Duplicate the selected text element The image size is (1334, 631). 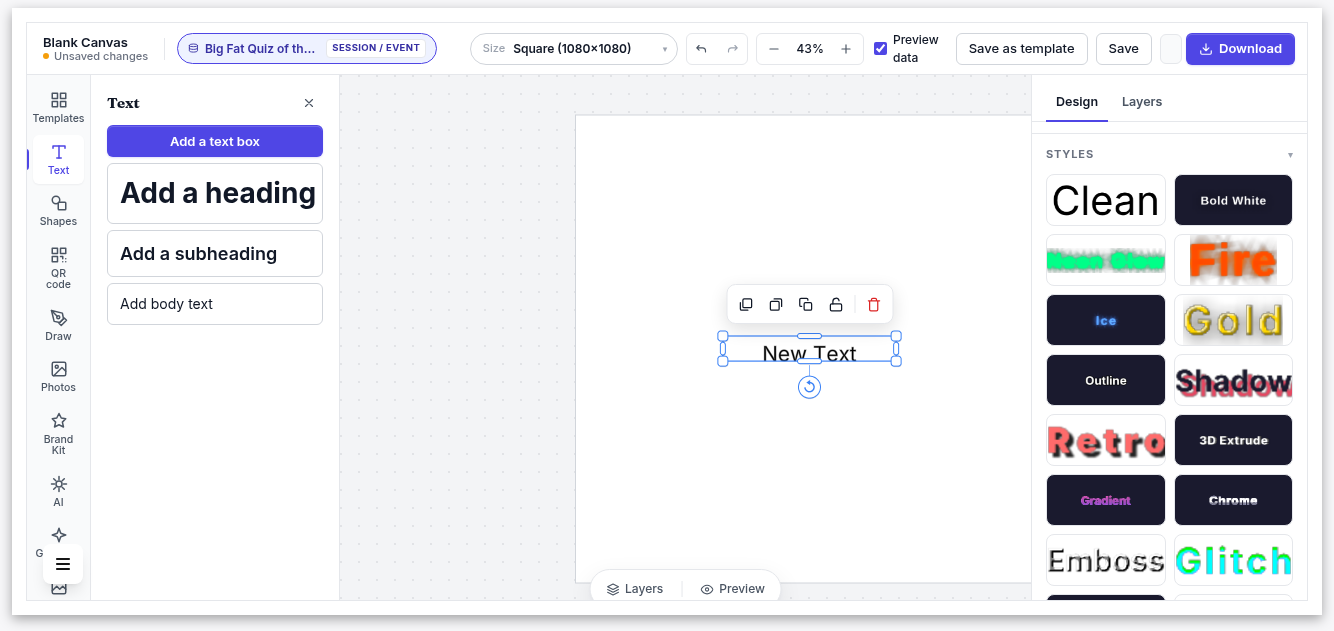[805, 305]
